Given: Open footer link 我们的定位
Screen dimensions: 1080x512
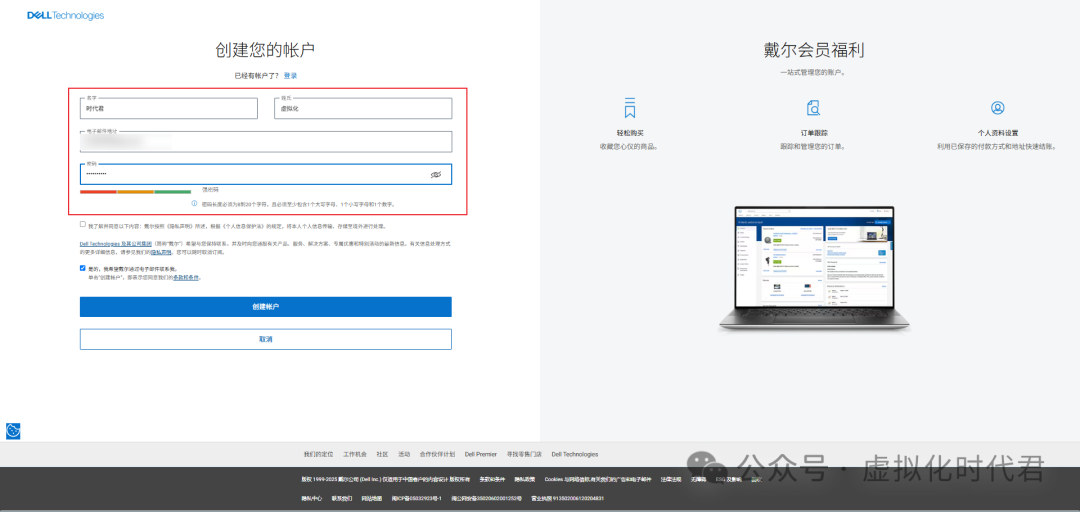Looking at the screenshot, I should (318, 454).
